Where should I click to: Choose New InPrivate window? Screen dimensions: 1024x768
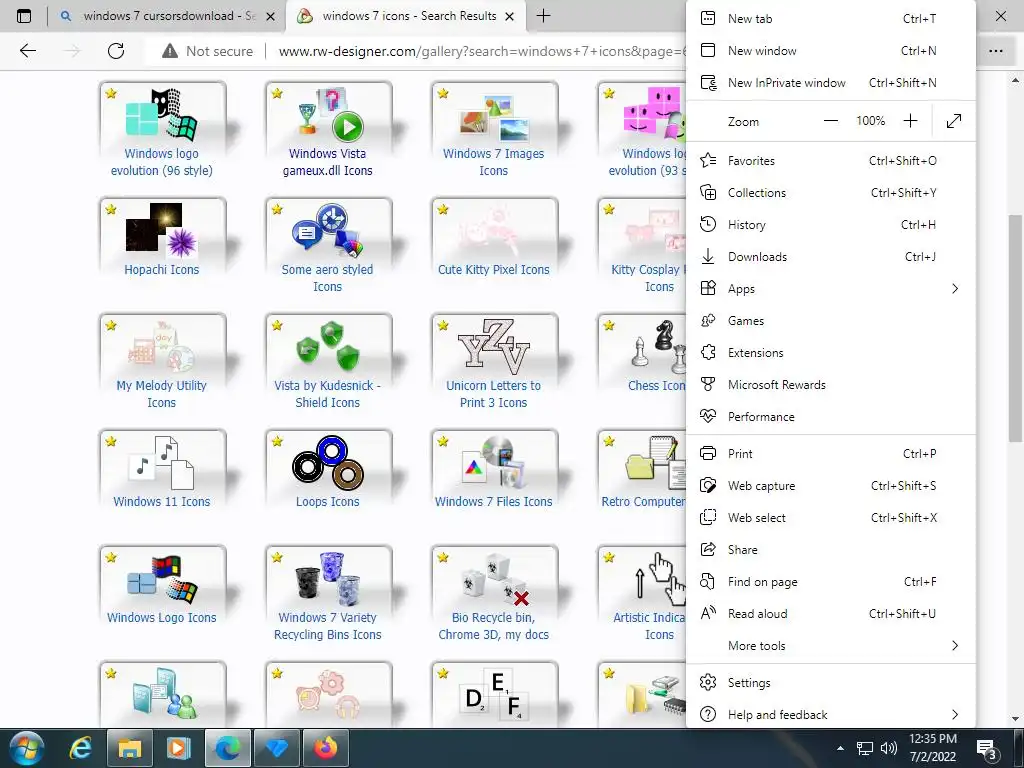(831, 82)
